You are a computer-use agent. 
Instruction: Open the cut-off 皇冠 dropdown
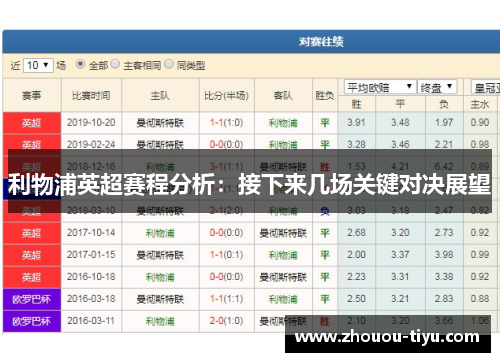[x=486, y=87]
